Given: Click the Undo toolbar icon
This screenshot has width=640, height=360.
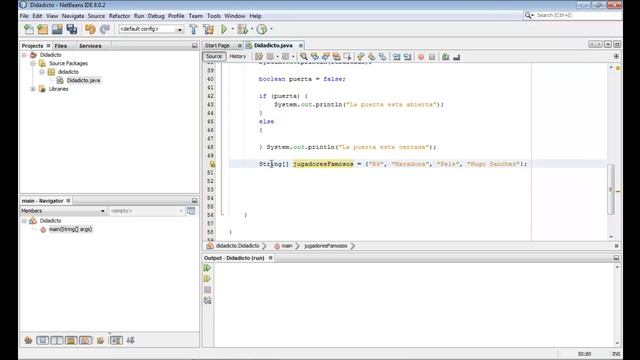Looking at the screenshot, I should coord(90,29).
